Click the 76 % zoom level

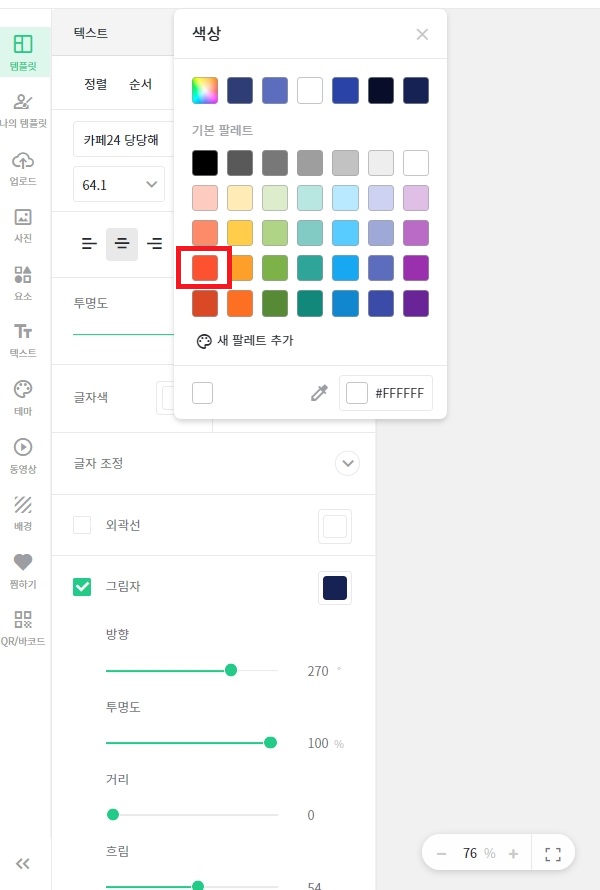[479, 853]
